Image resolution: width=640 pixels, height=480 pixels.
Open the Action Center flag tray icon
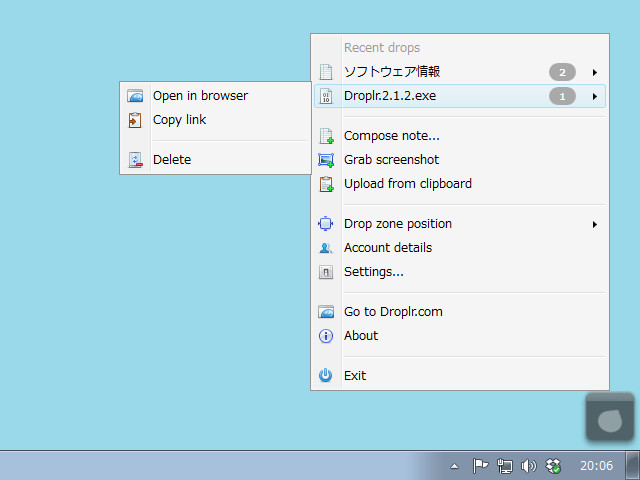pyautogui.click(x=480, y=465)
